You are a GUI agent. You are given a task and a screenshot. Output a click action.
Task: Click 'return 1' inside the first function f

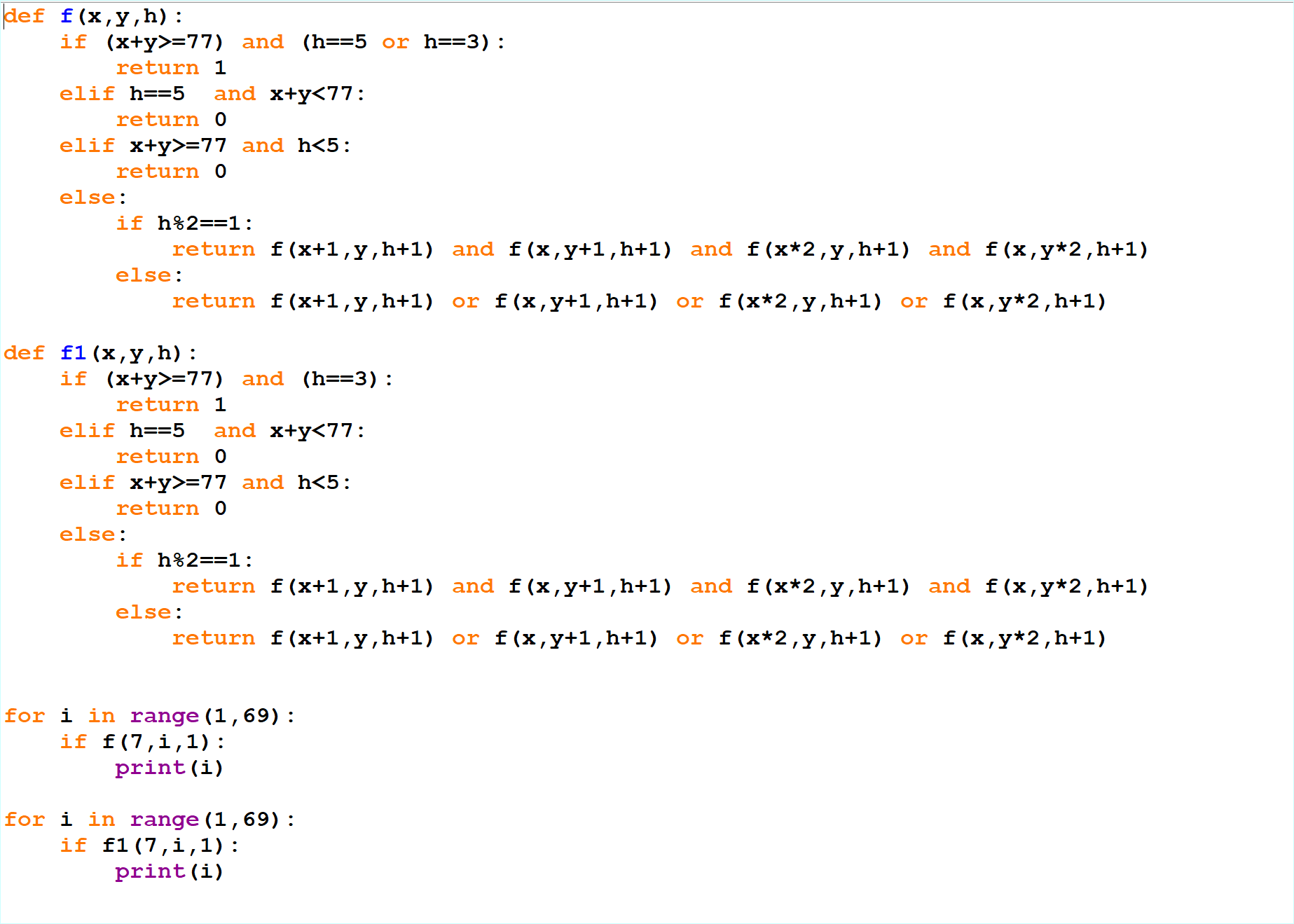[x=171, y=68]
